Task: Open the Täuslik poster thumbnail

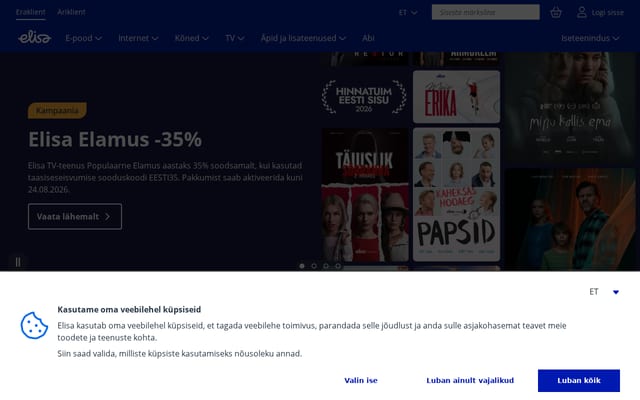Action: click(365, 195)
